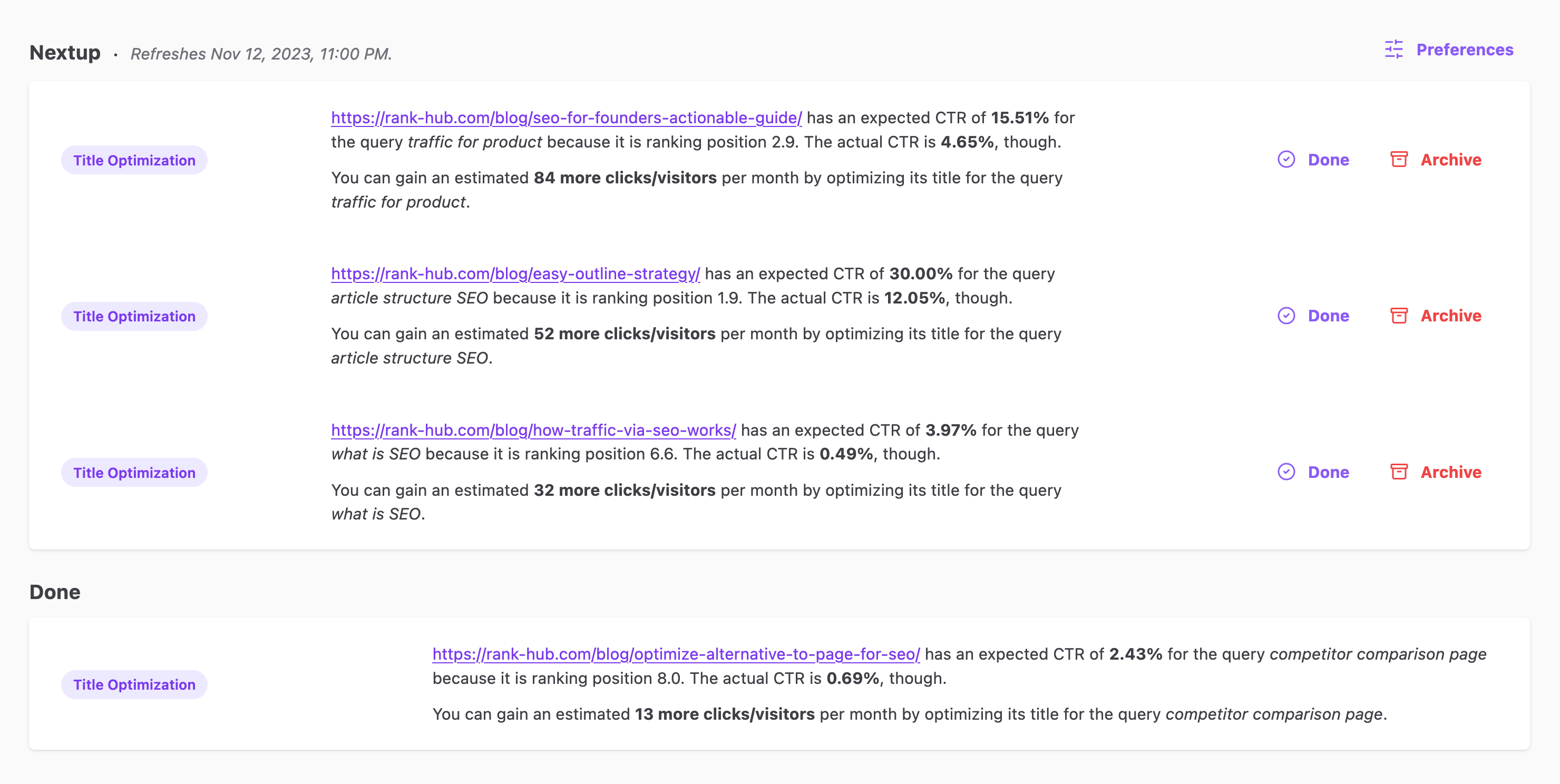Click checkmark icon for how-traffic-via-seo-works task
The width and height of the screenshot is (1560, 784).
tap(1286, 472)
